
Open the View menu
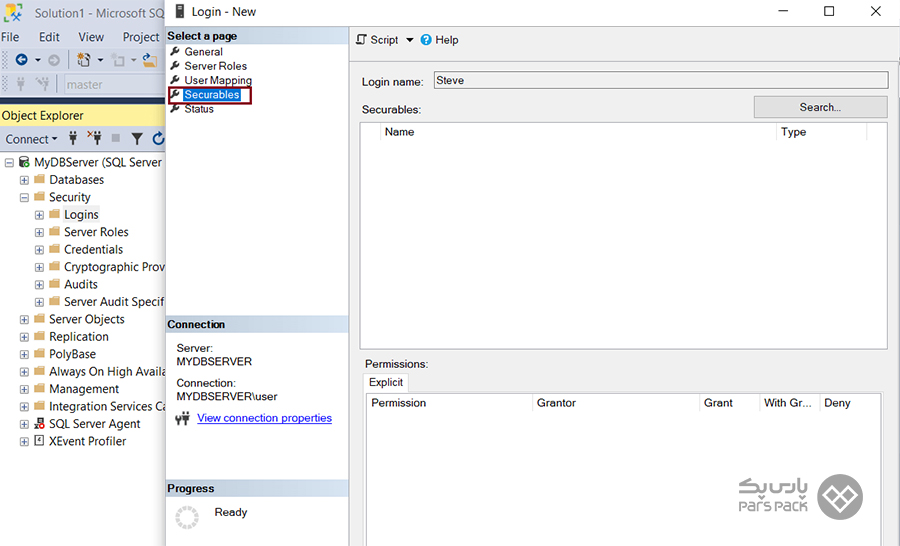tap(91, 37)
